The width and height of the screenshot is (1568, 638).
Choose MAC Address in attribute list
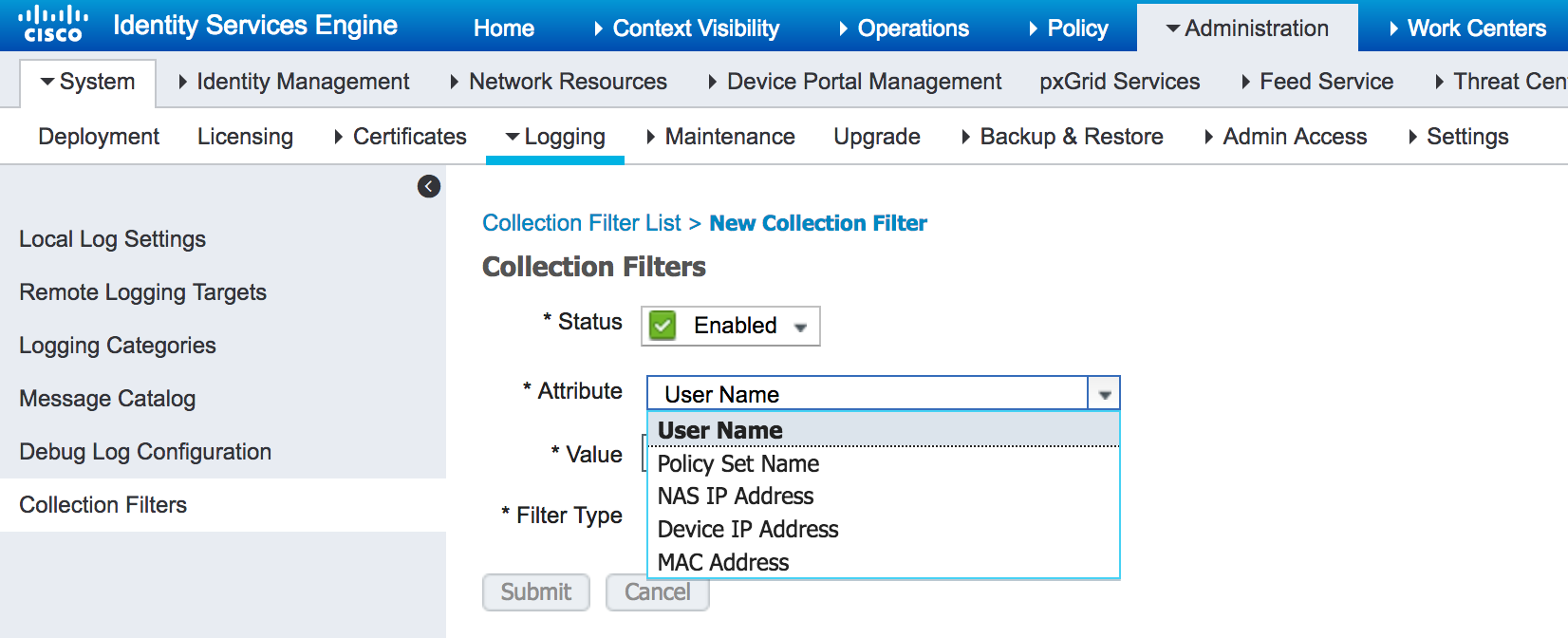pyautogui.click(x=722, y=563)
